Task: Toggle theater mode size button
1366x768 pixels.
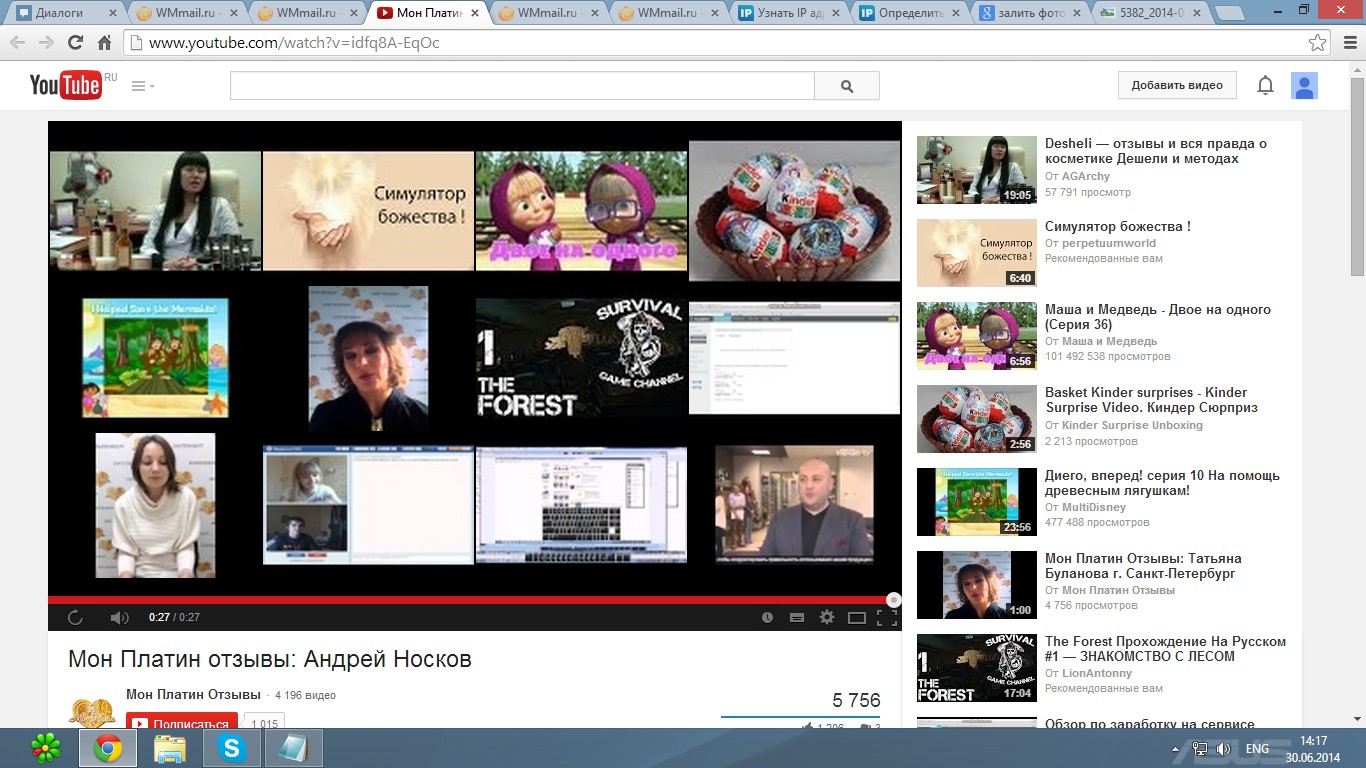Action: (857, 618)
